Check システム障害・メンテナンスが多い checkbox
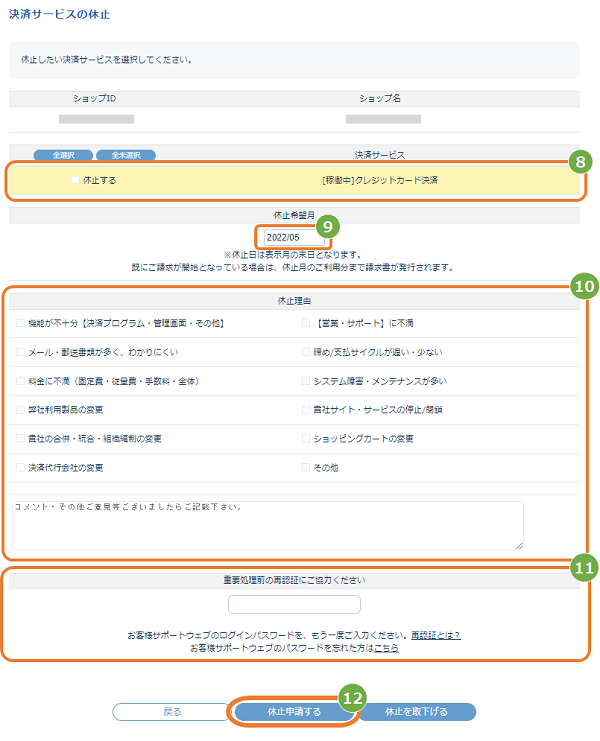Screen dimensions: 600x741 tap(306, 381)
